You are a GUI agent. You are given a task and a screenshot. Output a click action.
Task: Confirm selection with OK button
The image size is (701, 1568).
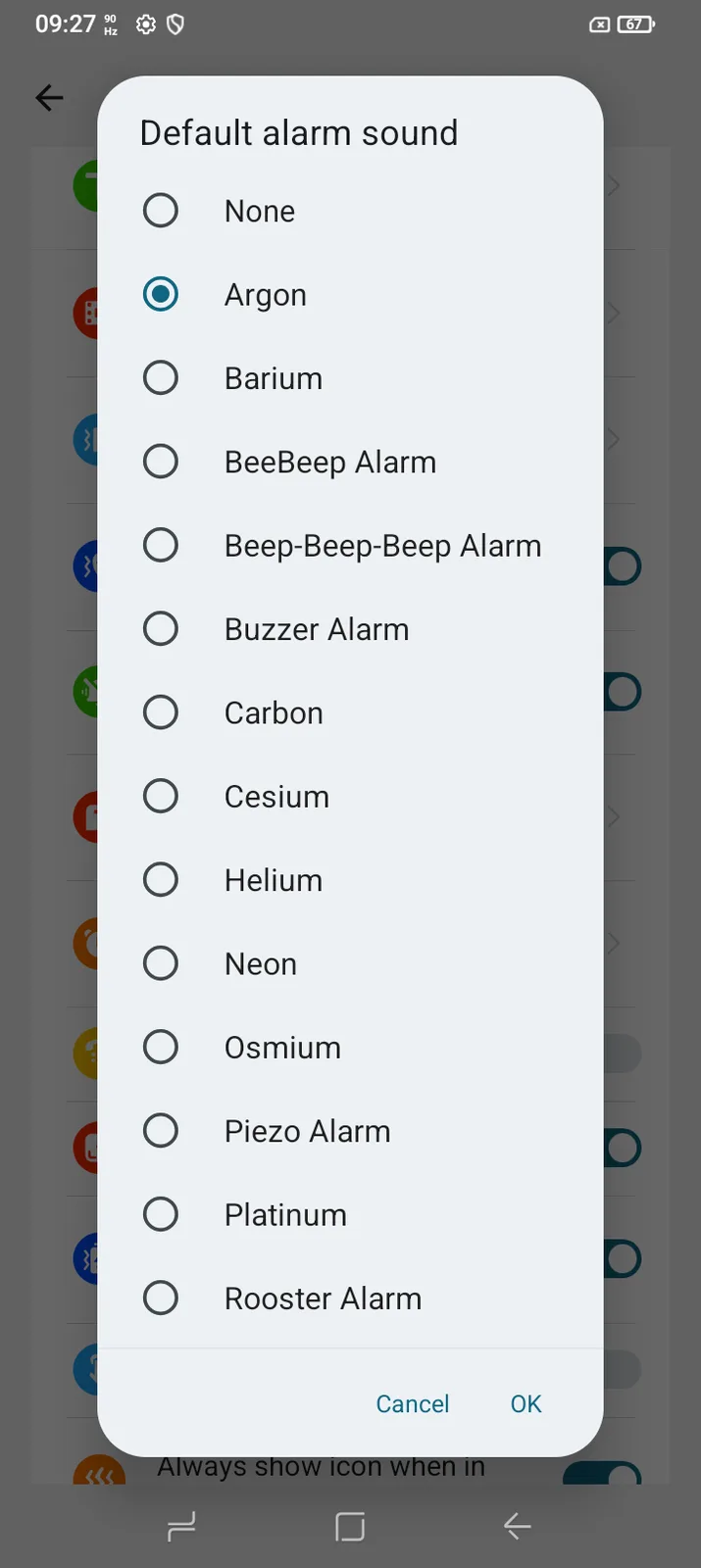(526, 1403)
